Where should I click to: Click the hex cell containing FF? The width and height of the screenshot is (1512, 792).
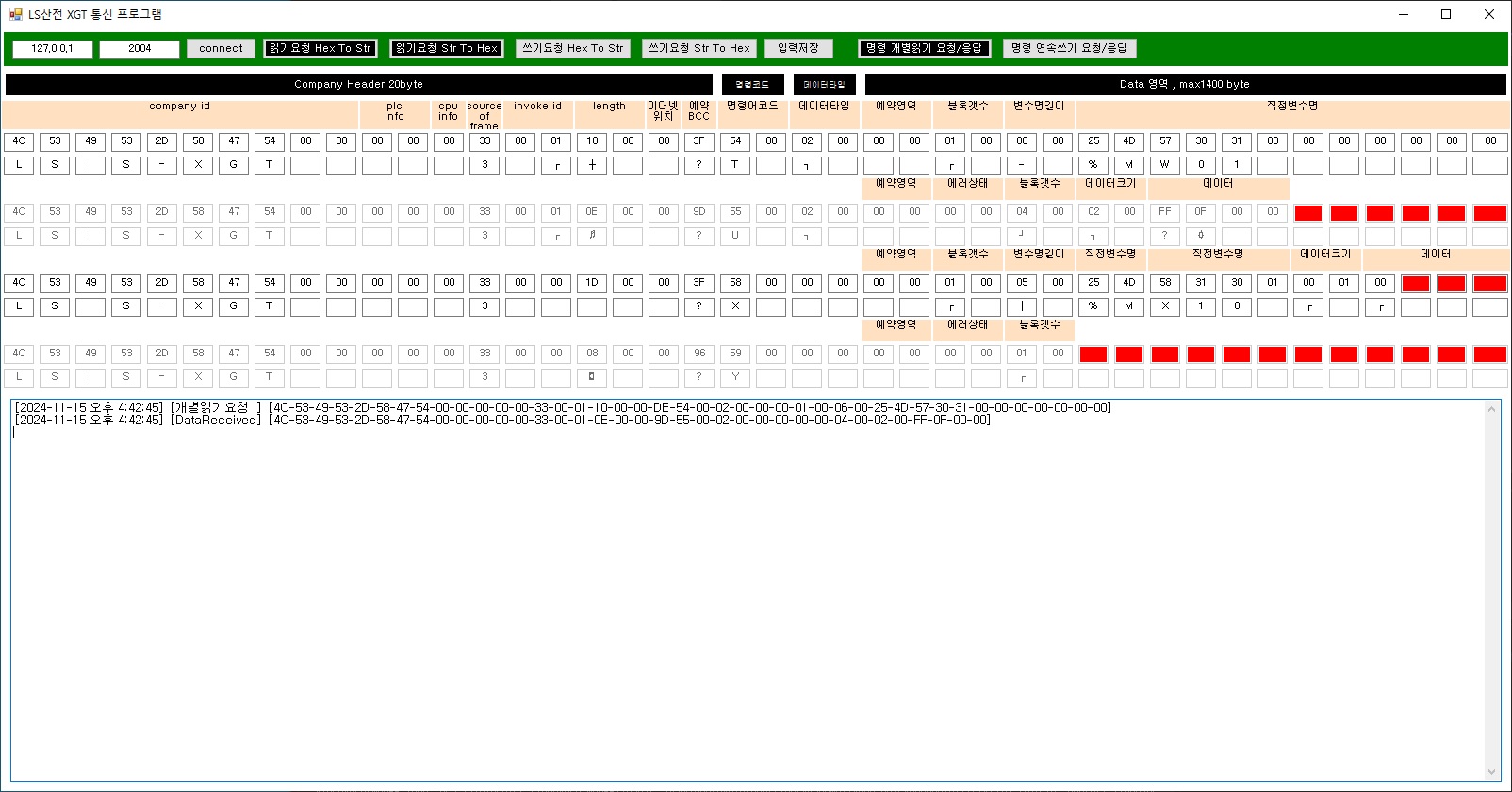point(1165,212)
